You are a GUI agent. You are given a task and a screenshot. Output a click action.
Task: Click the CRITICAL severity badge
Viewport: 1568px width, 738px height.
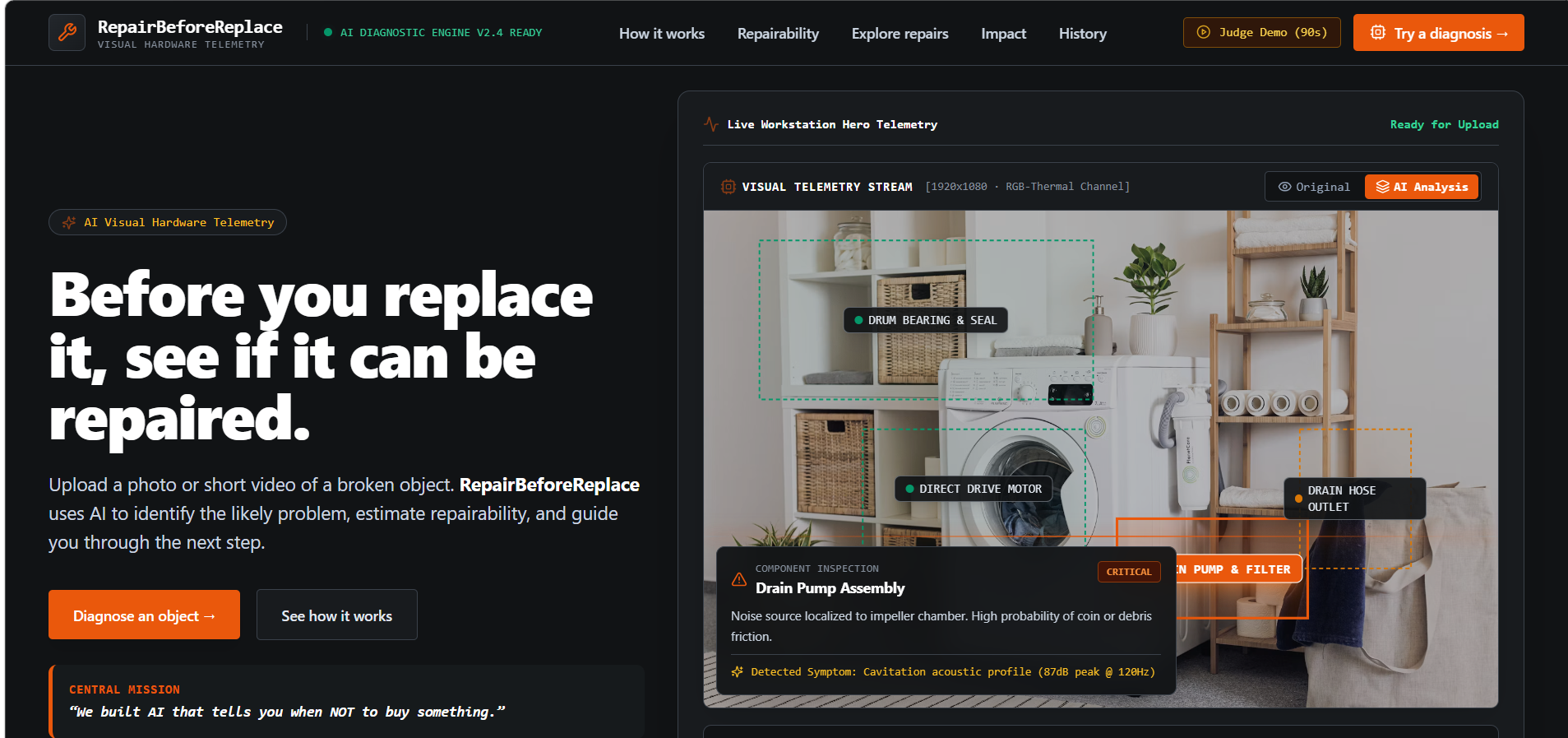point(1129,572)
